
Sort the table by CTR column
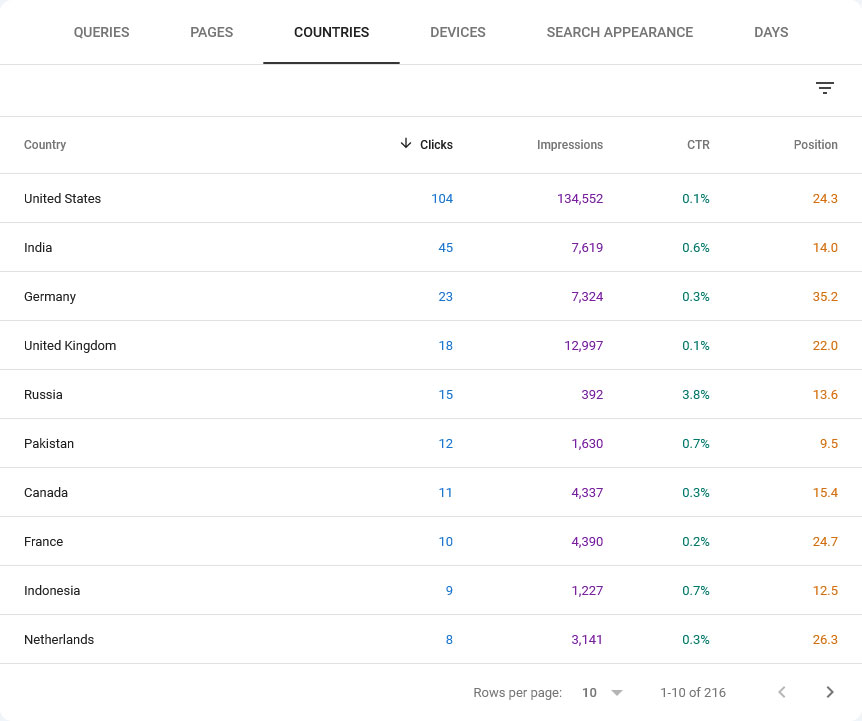click(x=697, y=144)
